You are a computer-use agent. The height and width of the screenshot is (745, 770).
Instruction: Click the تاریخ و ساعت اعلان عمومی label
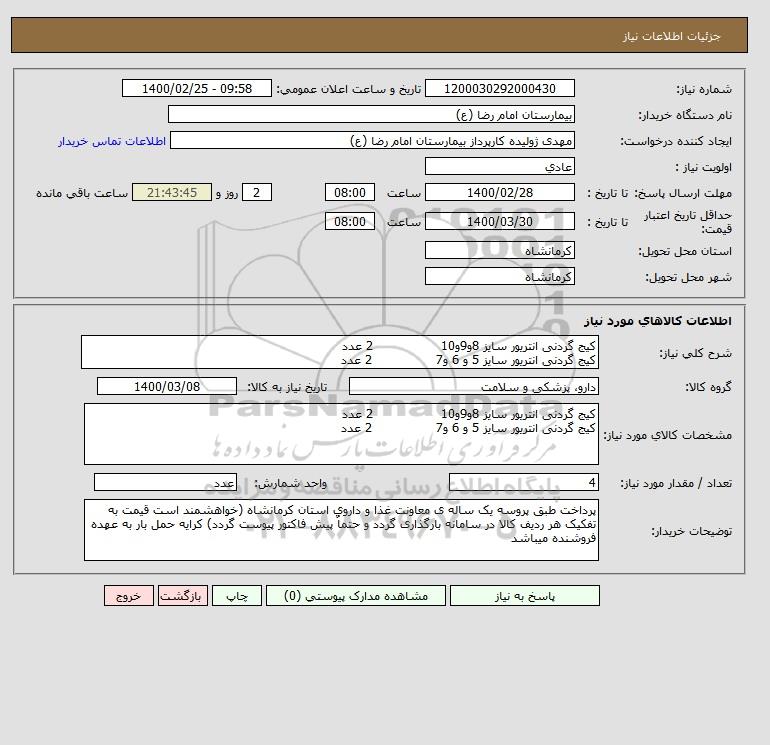pyautogui.click(x=349, y=89)
